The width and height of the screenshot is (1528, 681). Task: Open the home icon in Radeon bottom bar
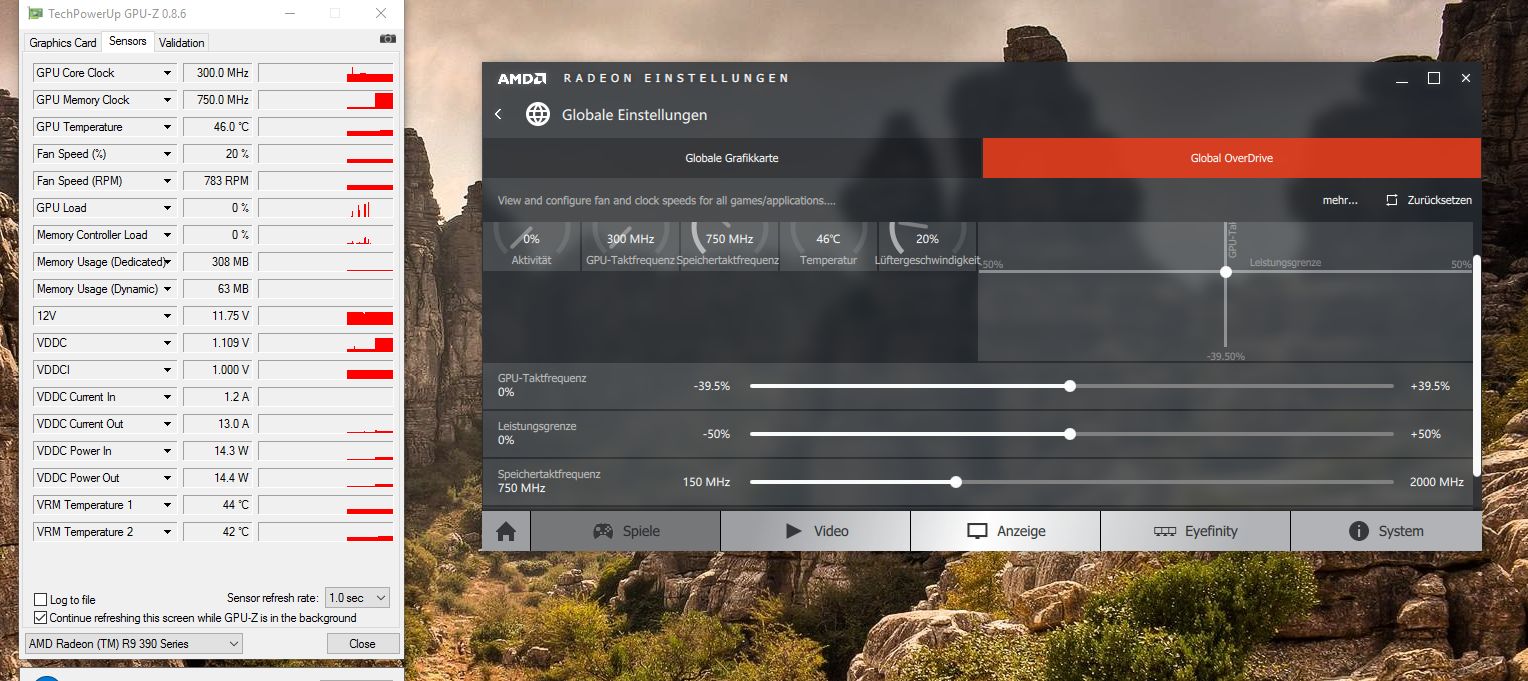[506, 531]
